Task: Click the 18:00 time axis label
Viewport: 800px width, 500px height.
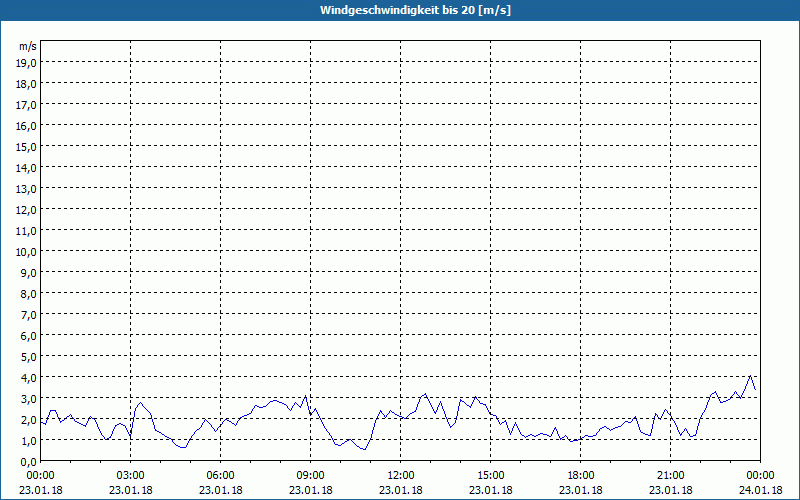Action: [x=581, y=476]
